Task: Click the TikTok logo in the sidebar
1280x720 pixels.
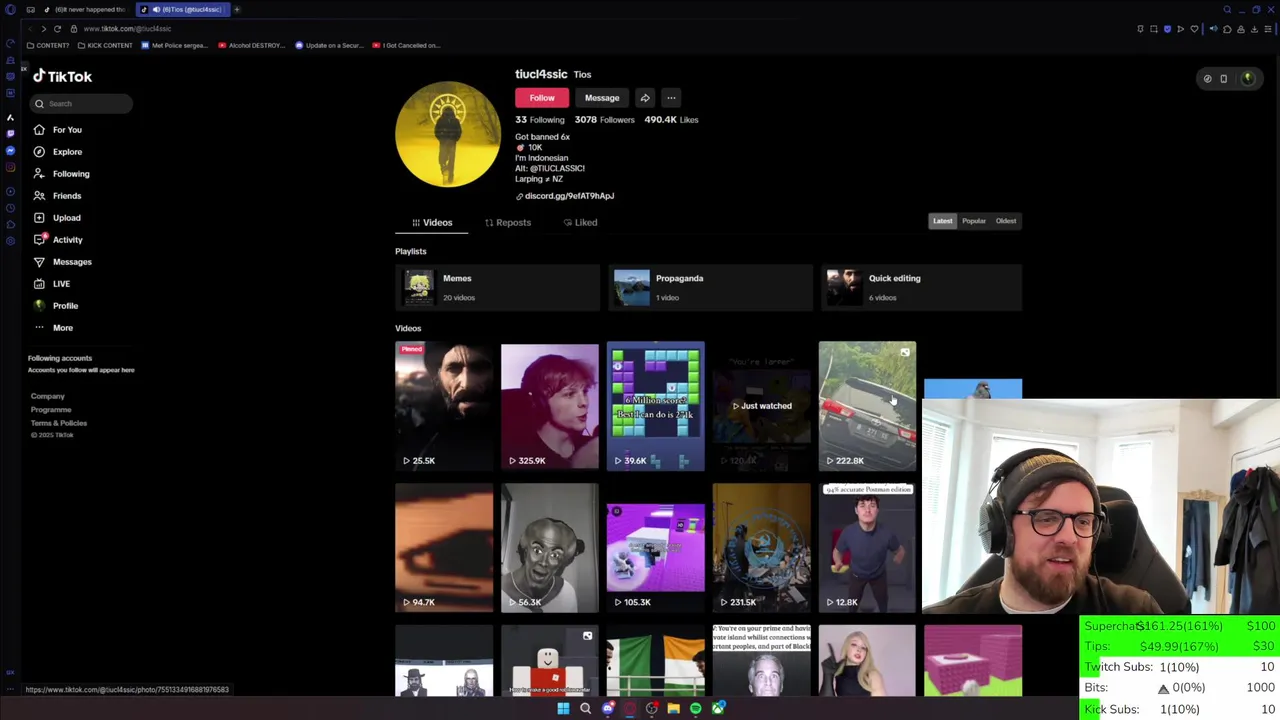Action: 62,76
